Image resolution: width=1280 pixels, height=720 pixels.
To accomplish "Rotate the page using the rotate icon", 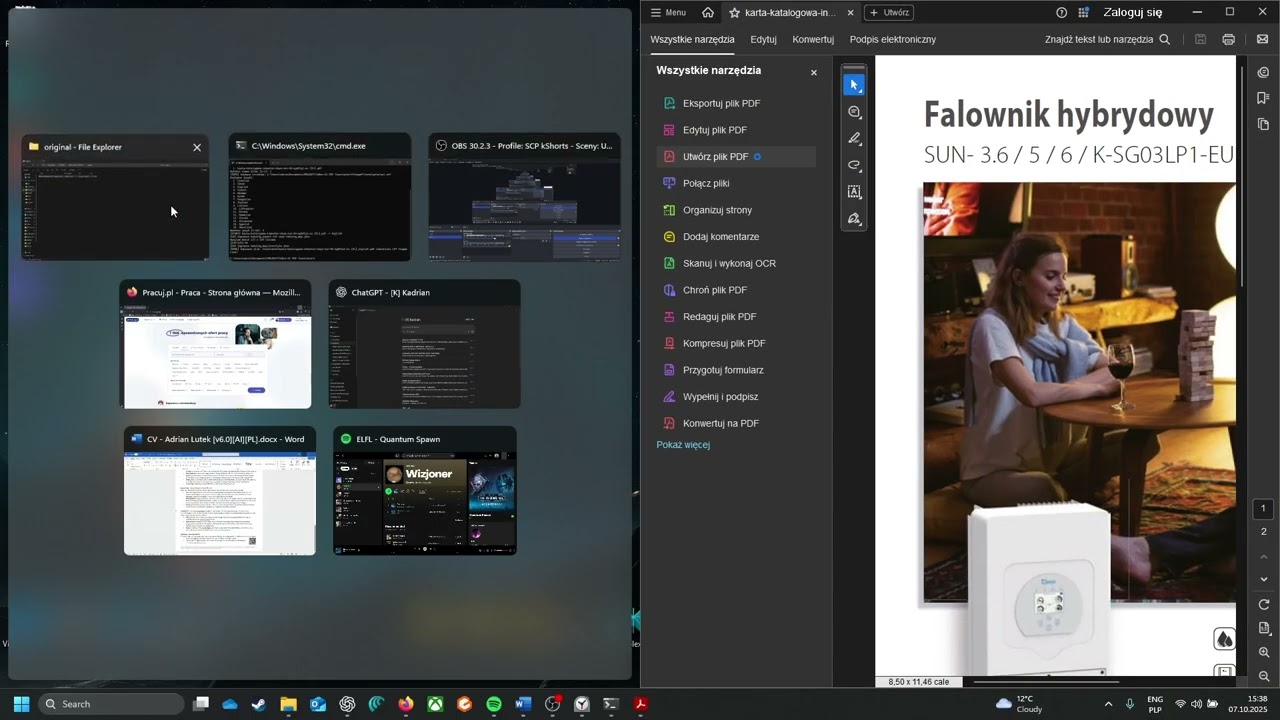I will [1264, 605].
